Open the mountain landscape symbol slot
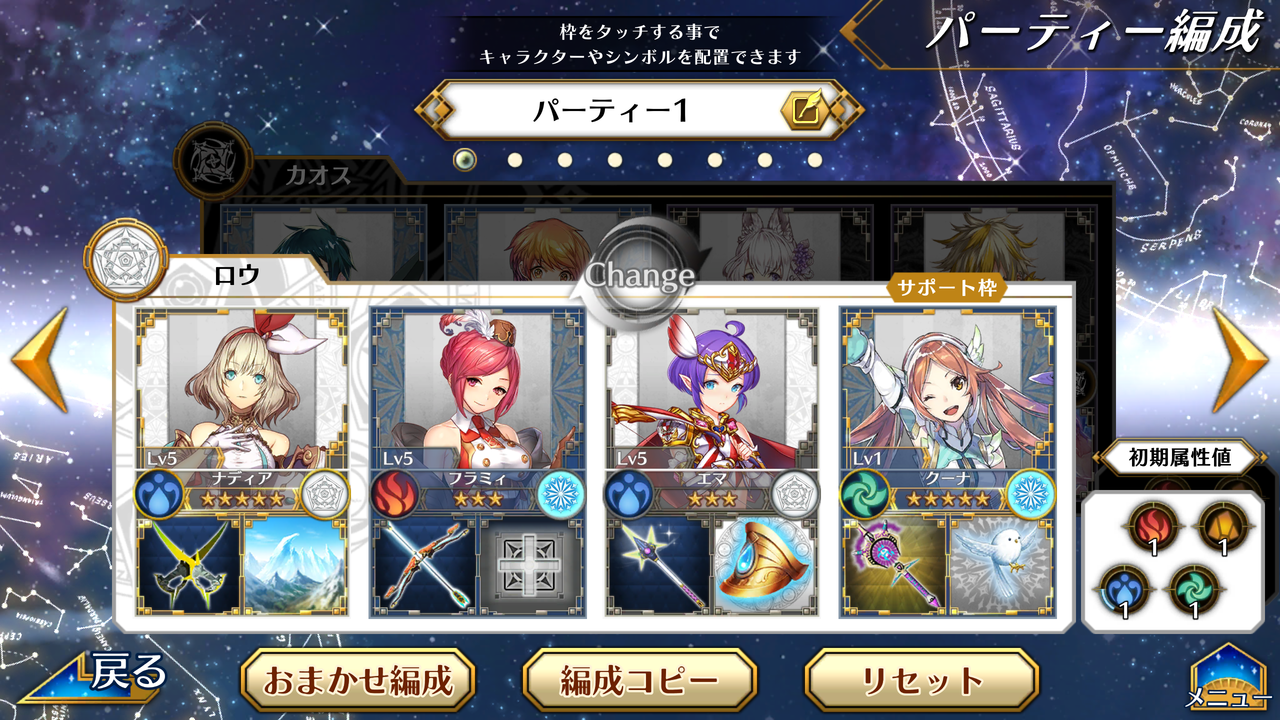Viewport: 1280px width, 720px height. pos(295,565)
